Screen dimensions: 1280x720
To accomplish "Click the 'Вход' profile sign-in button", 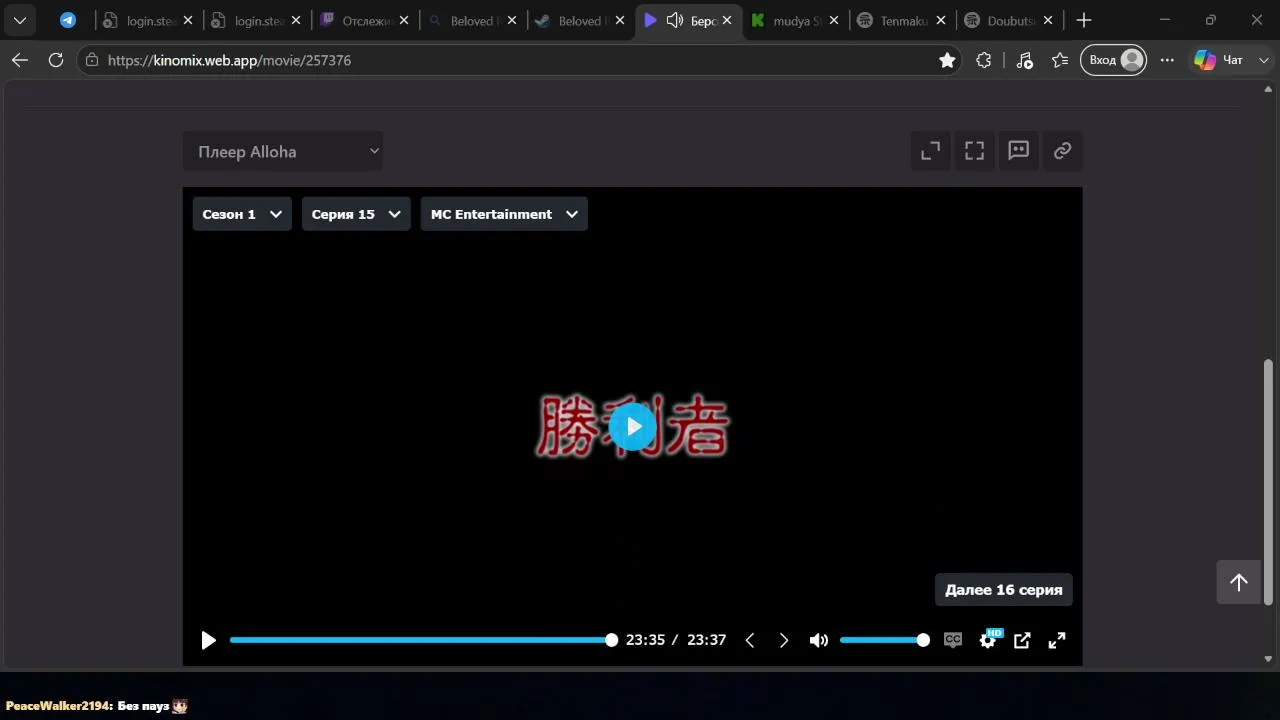I will (x=1113, y=60).
